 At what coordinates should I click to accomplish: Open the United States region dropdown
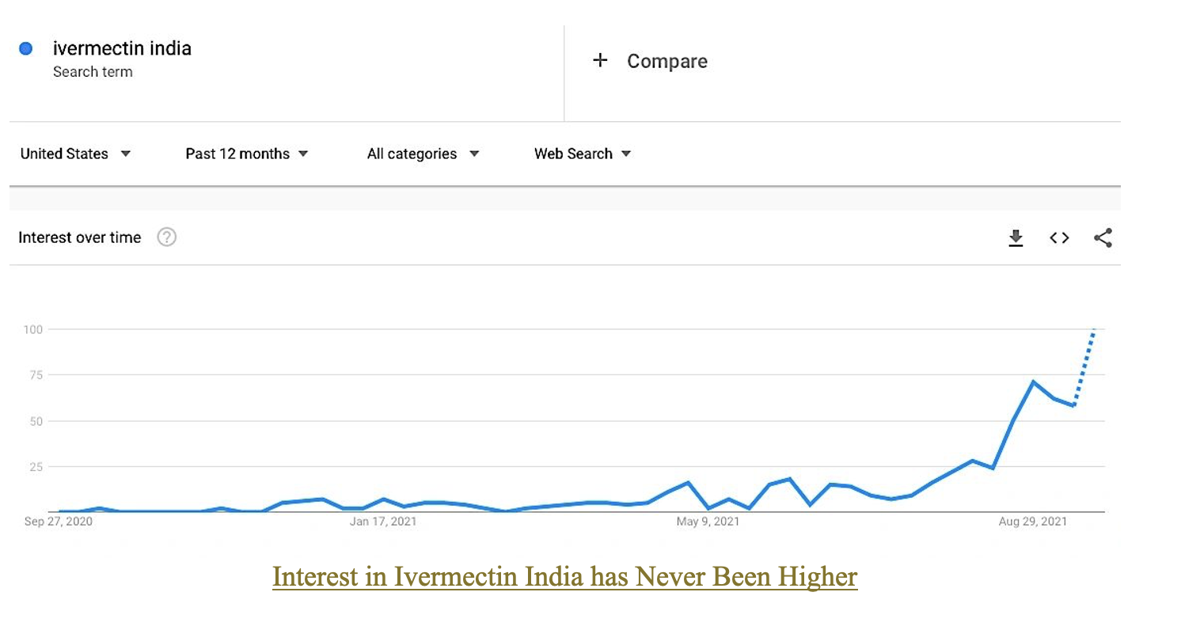[x=76, y=154]
